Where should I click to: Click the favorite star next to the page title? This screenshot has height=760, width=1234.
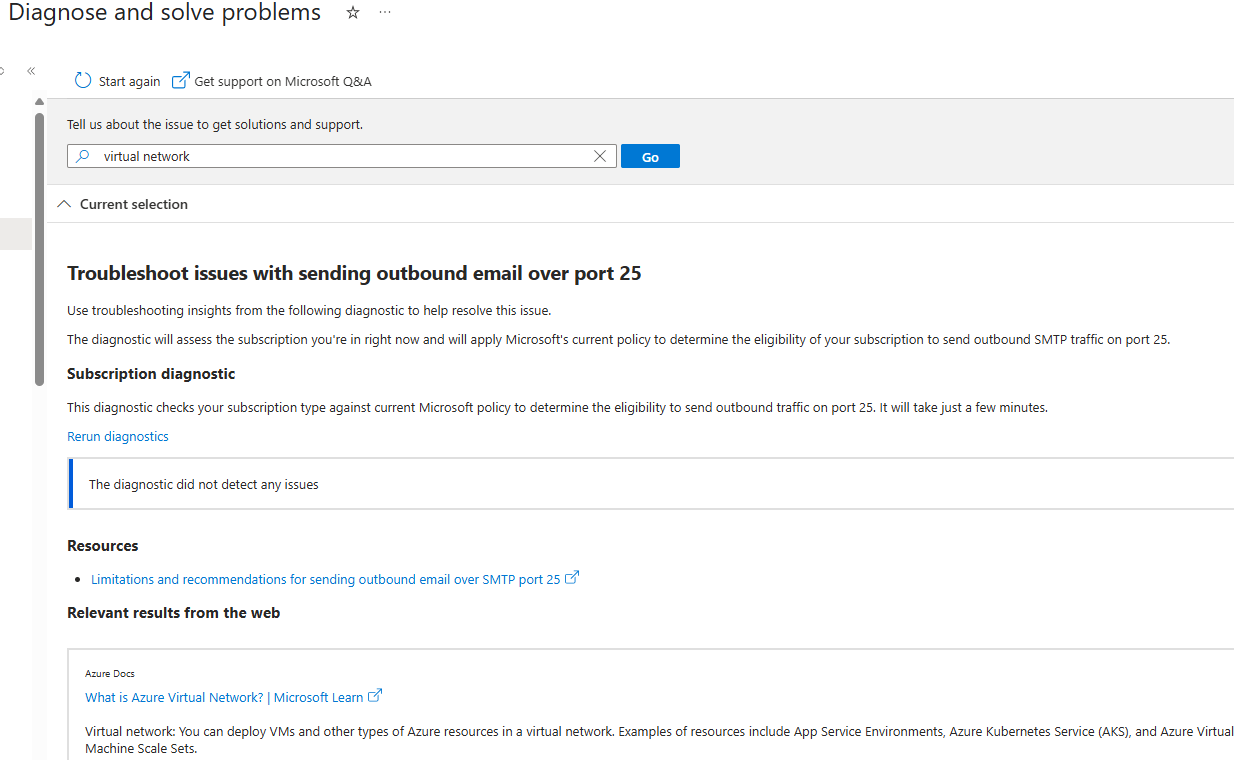pyautogui.click(x=353, y=13)
